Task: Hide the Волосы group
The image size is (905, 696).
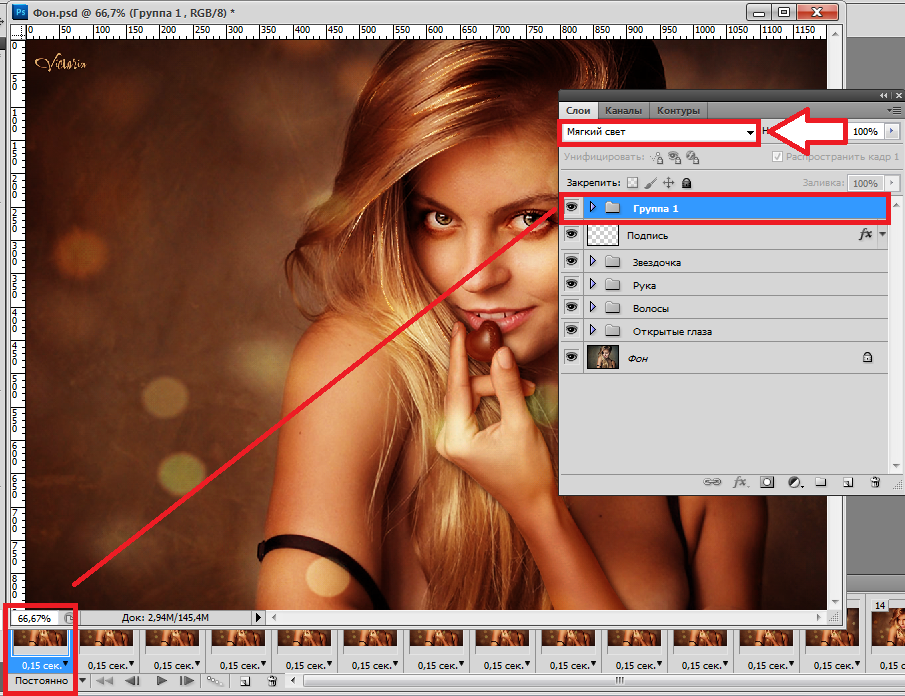Action: [x=571, y=307]
